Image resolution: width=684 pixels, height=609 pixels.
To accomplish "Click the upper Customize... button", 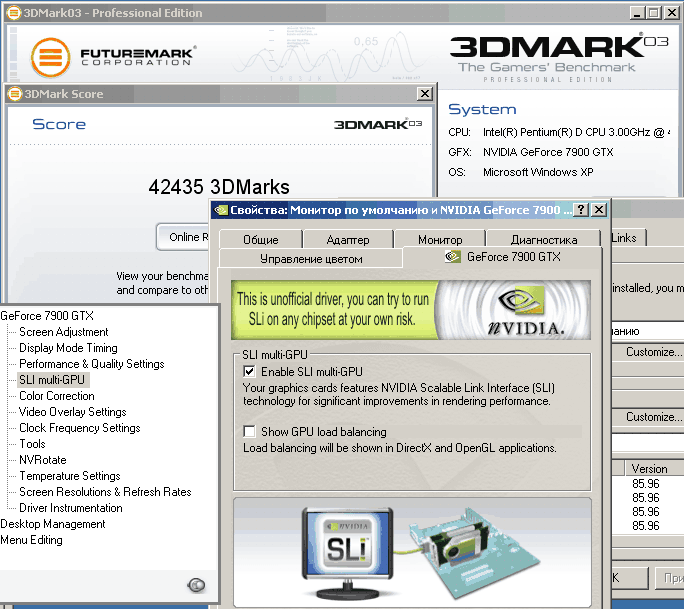I will point(648,352).
